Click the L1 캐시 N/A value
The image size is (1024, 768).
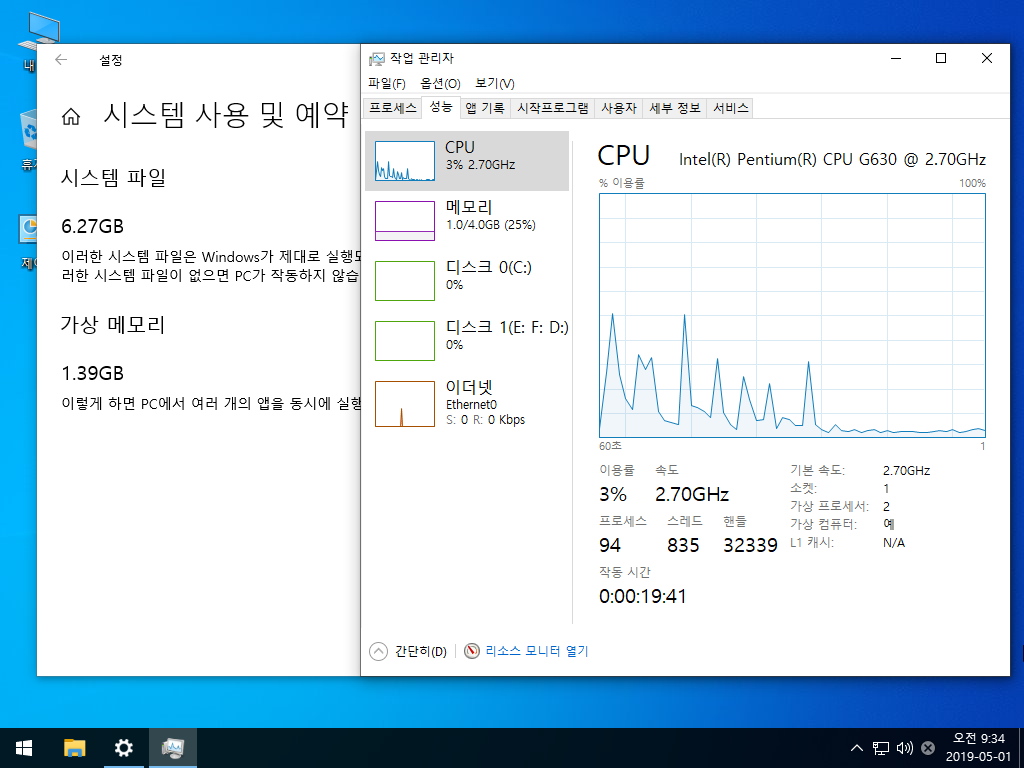tap(893, 543)
